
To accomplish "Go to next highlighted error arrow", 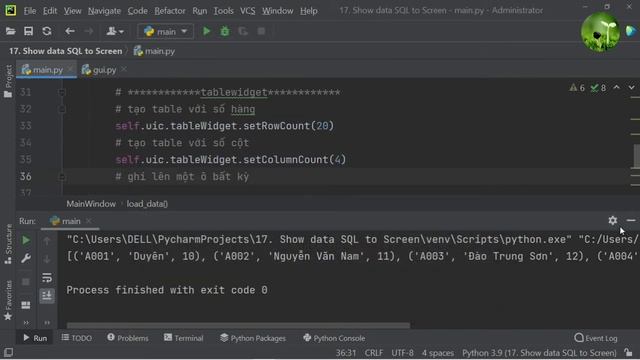I will pos(631,87).
